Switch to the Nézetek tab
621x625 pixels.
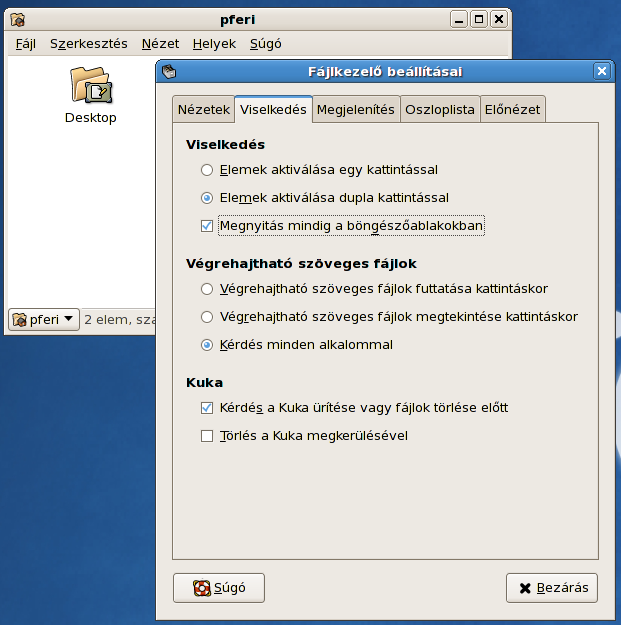pos(204,110)
